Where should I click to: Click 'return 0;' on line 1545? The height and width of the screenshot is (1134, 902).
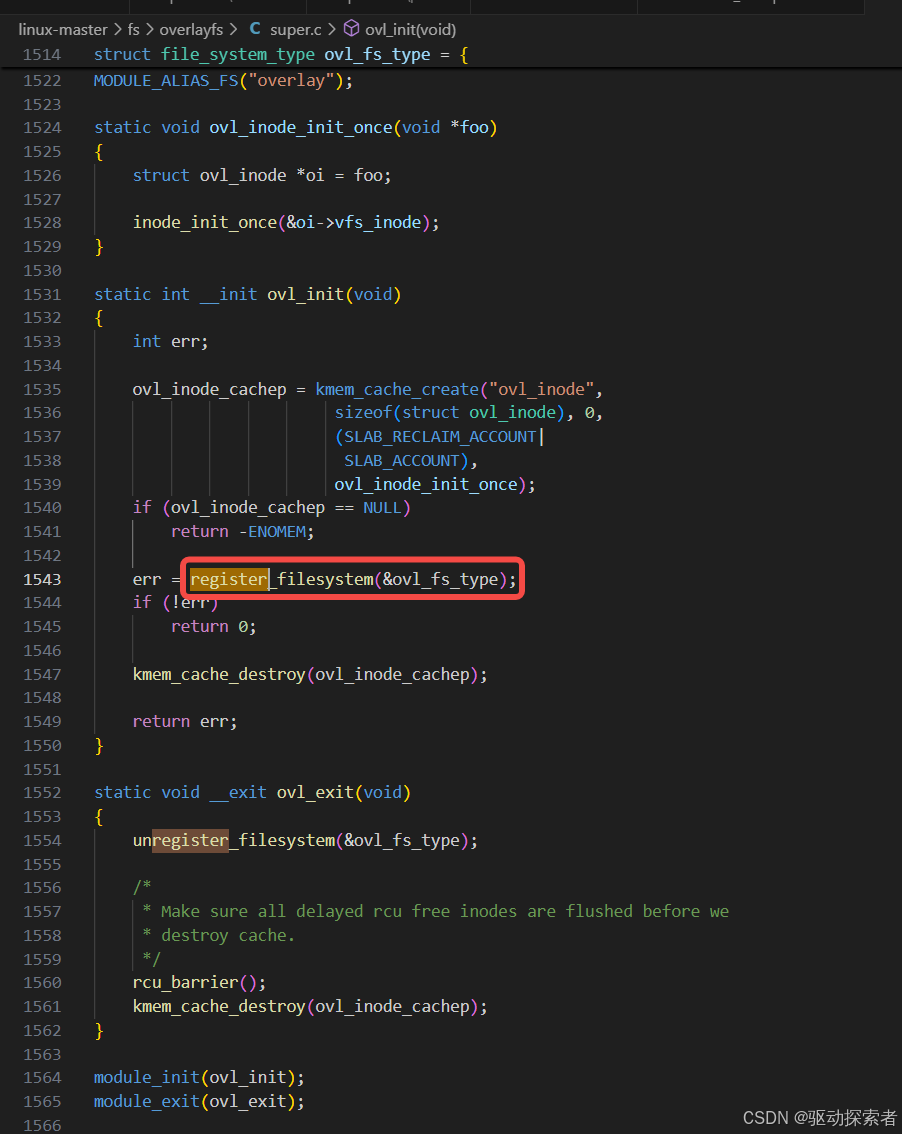pyautogui.click(x=213, y=626)
